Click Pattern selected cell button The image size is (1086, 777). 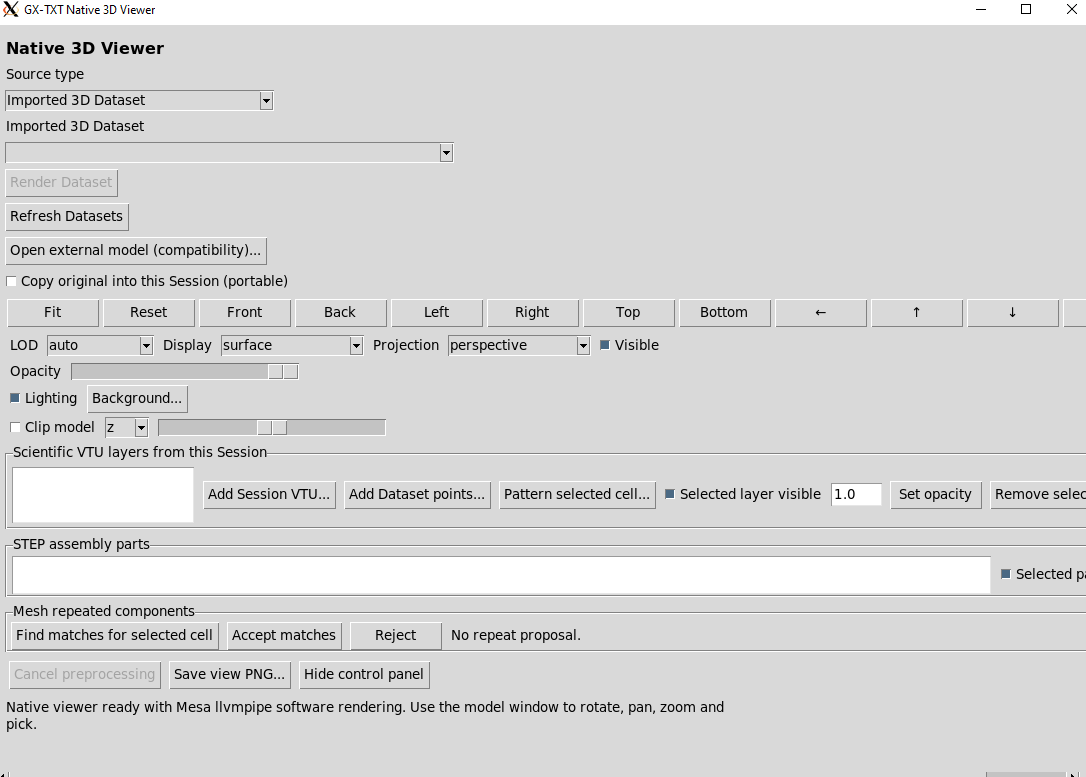[577, 494]
